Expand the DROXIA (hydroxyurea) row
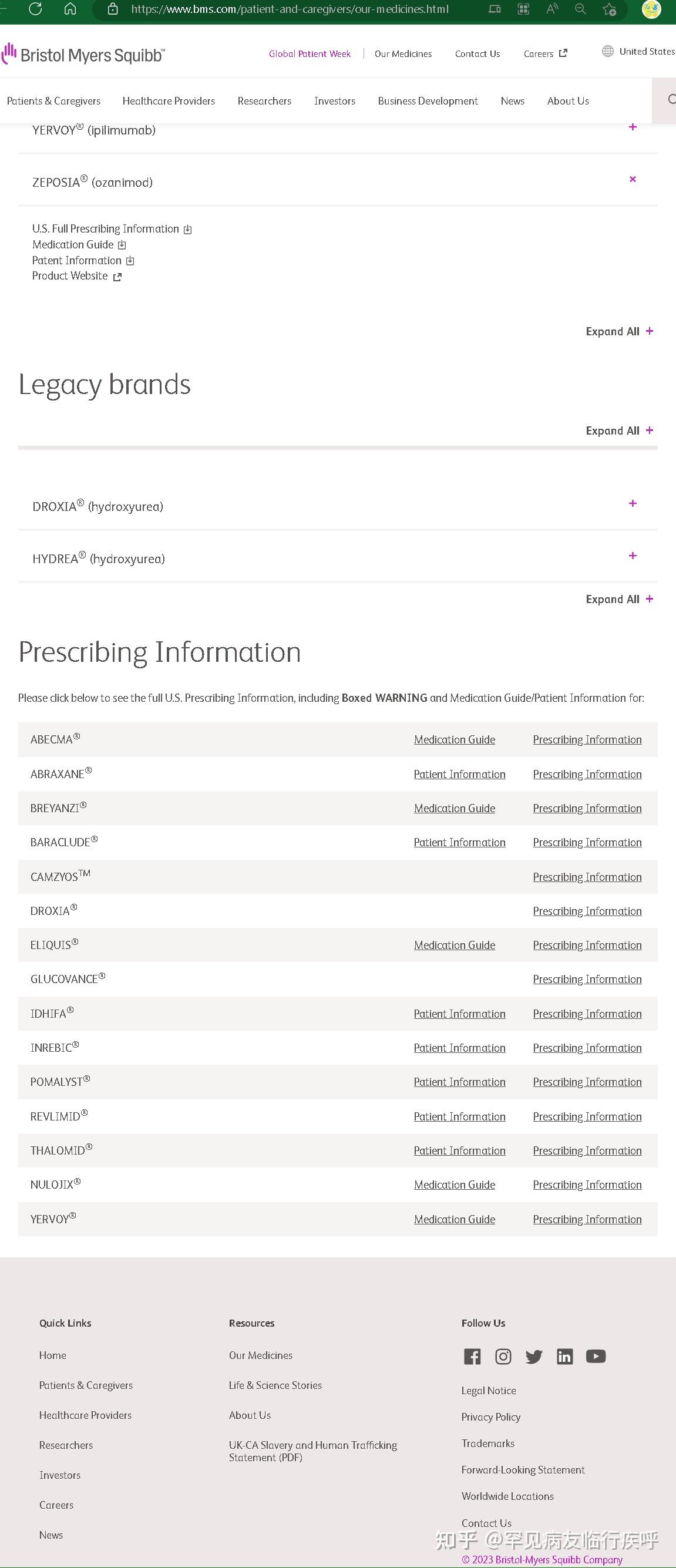The width and height of the screenshot is (676, 1568). pos(633,503)
